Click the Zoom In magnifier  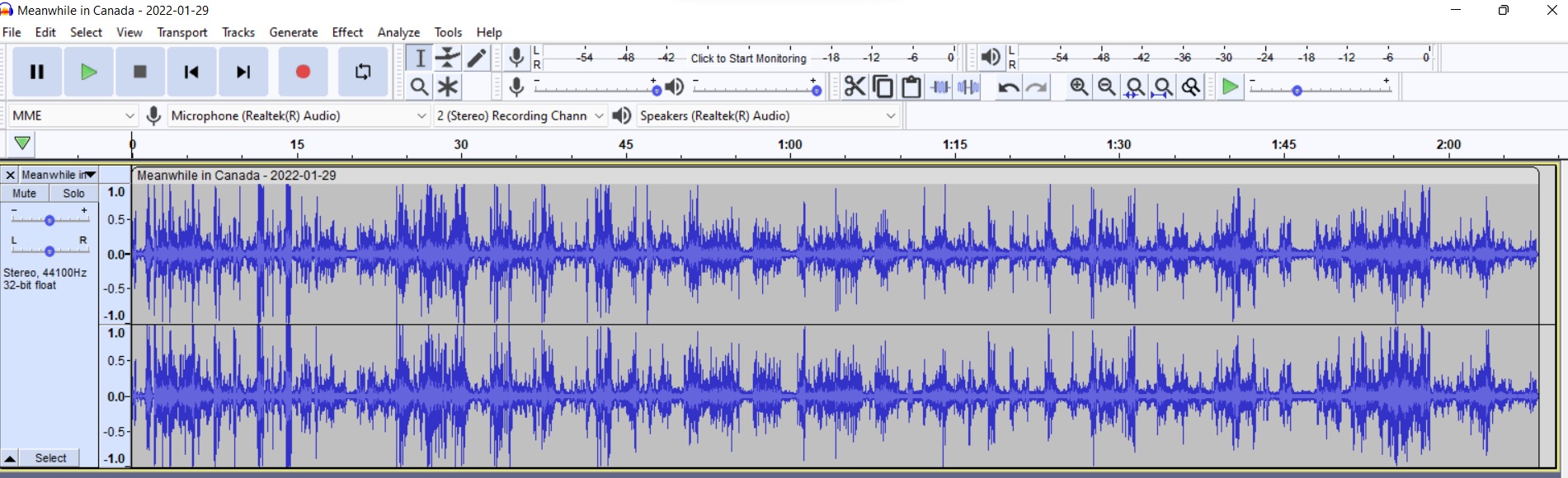(x=1078, y=87)
